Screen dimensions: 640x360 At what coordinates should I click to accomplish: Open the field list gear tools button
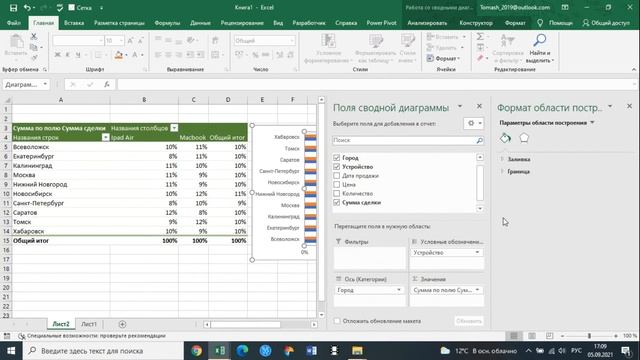tap(474, 123)
